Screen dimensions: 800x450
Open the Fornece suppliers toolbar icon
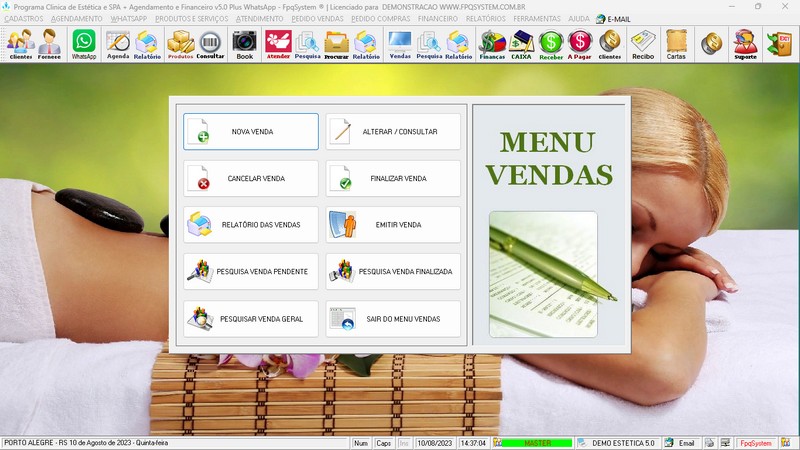(x=49, y=44)
